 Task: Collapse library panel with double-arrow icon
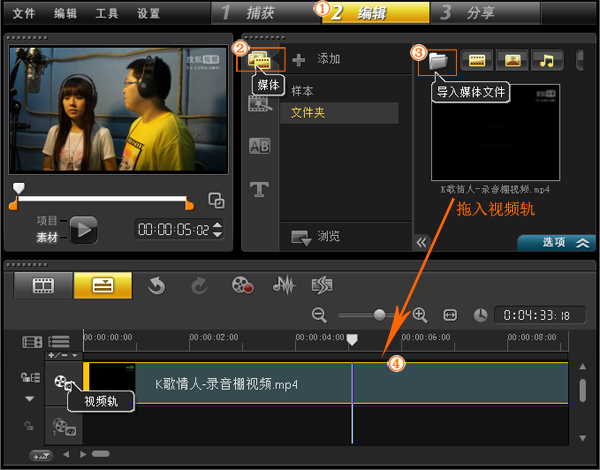421,243
